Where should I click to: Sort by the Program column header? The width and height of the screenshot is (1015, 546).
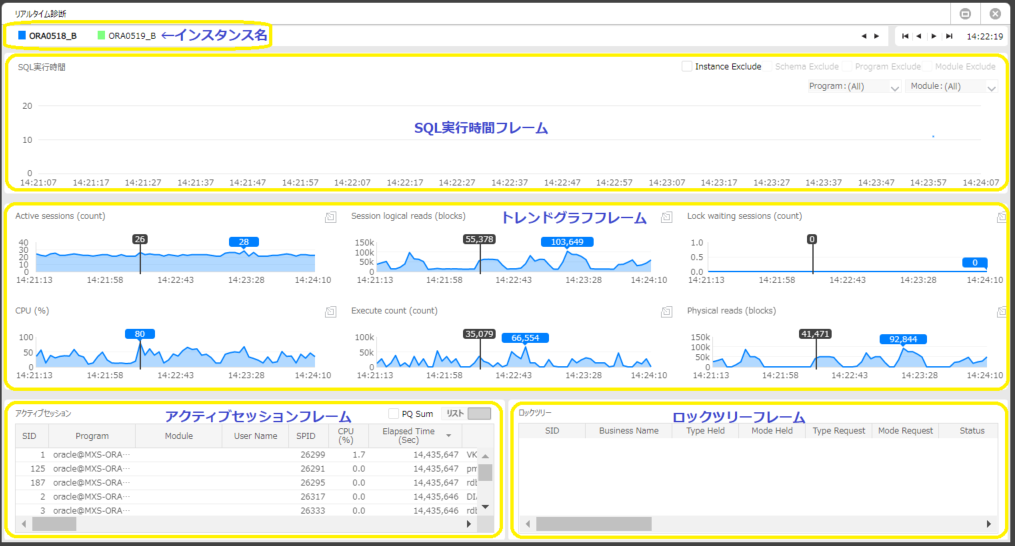[x=92, y=436]
